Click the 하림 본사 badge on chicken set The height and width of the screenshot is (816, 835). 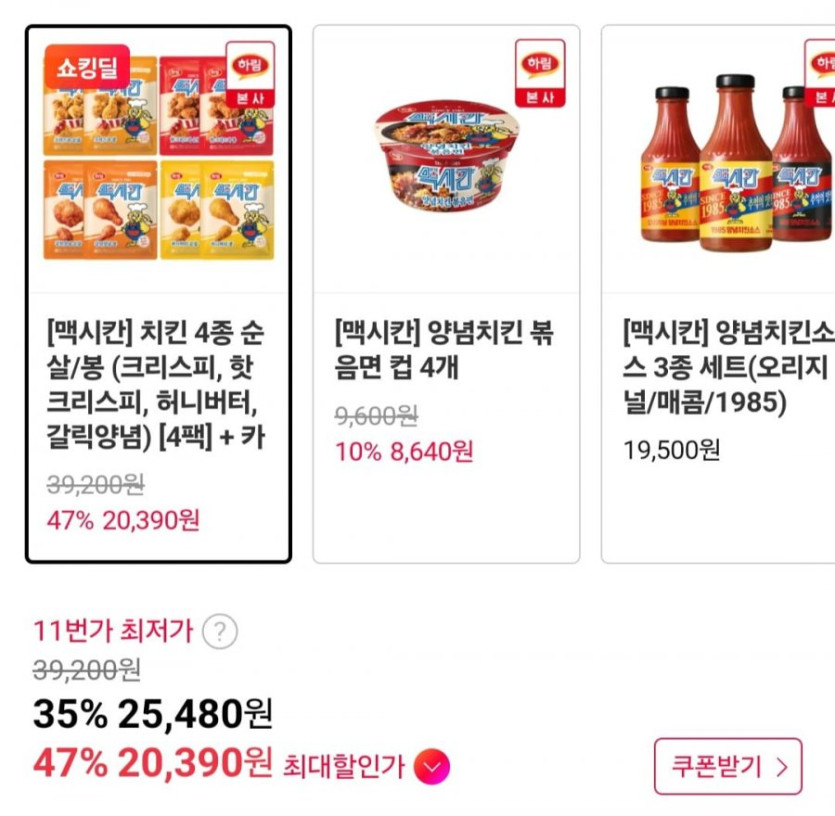(x=249, y=74)
